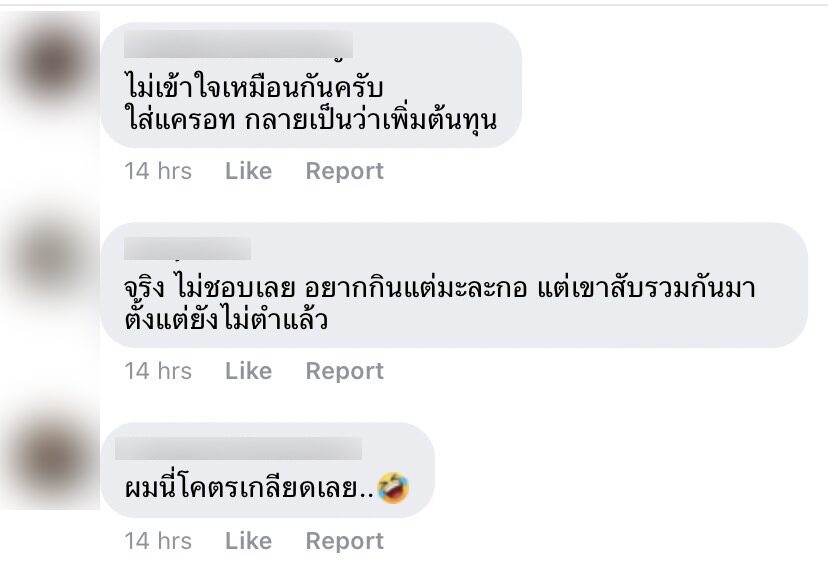Viewport: 828px width, 571px height.
Task: Open the 14 hrs timestamp on the first comment
Action: point(158,171)
